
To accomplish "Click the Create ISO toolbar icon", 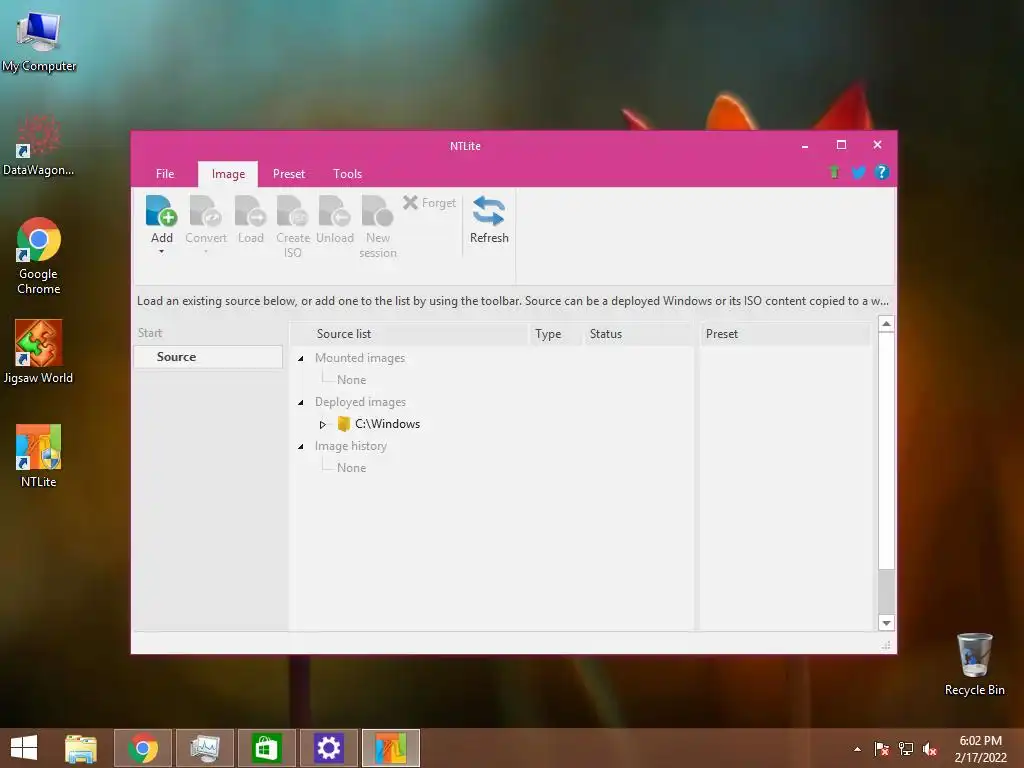I will pos(293,212).
